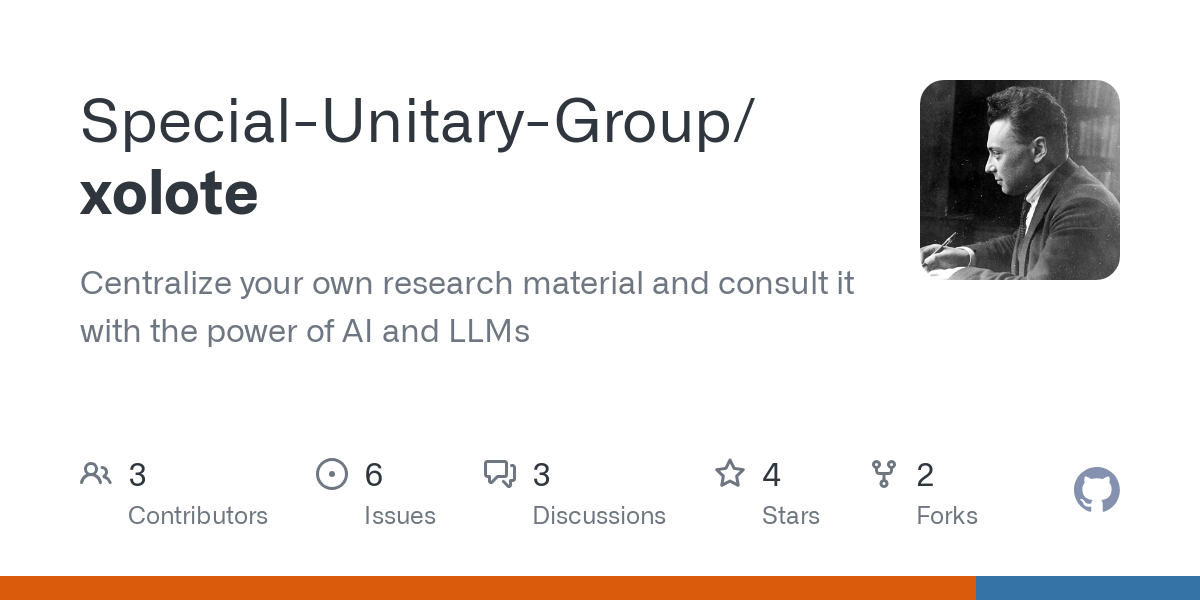Click the Contributors label
Viewport: 1200px width, 600px height.
pyautogui.click(x=198, y=516)
